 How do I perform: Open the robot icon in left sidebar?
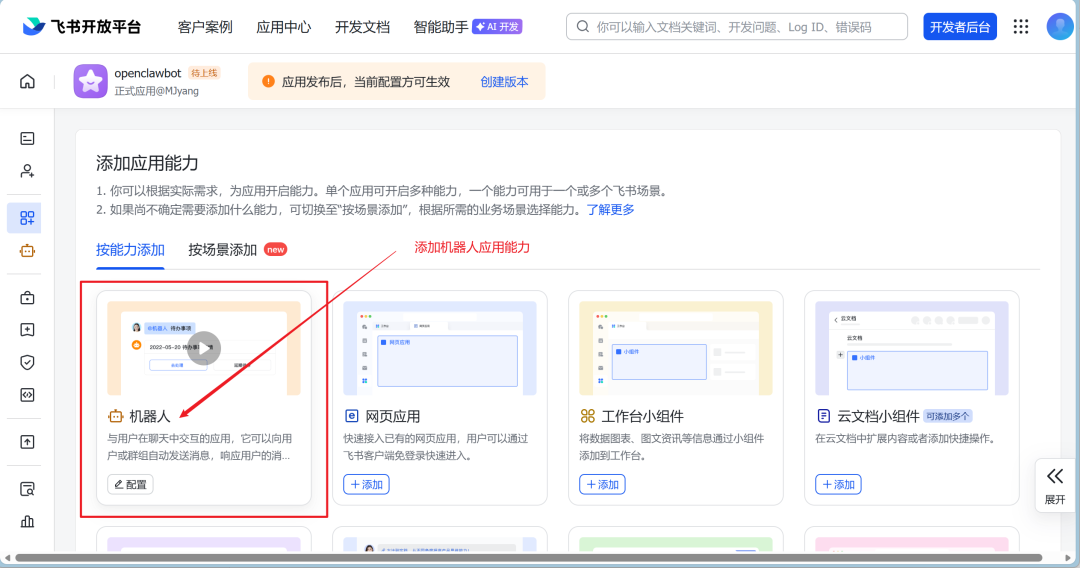[27, 251]
